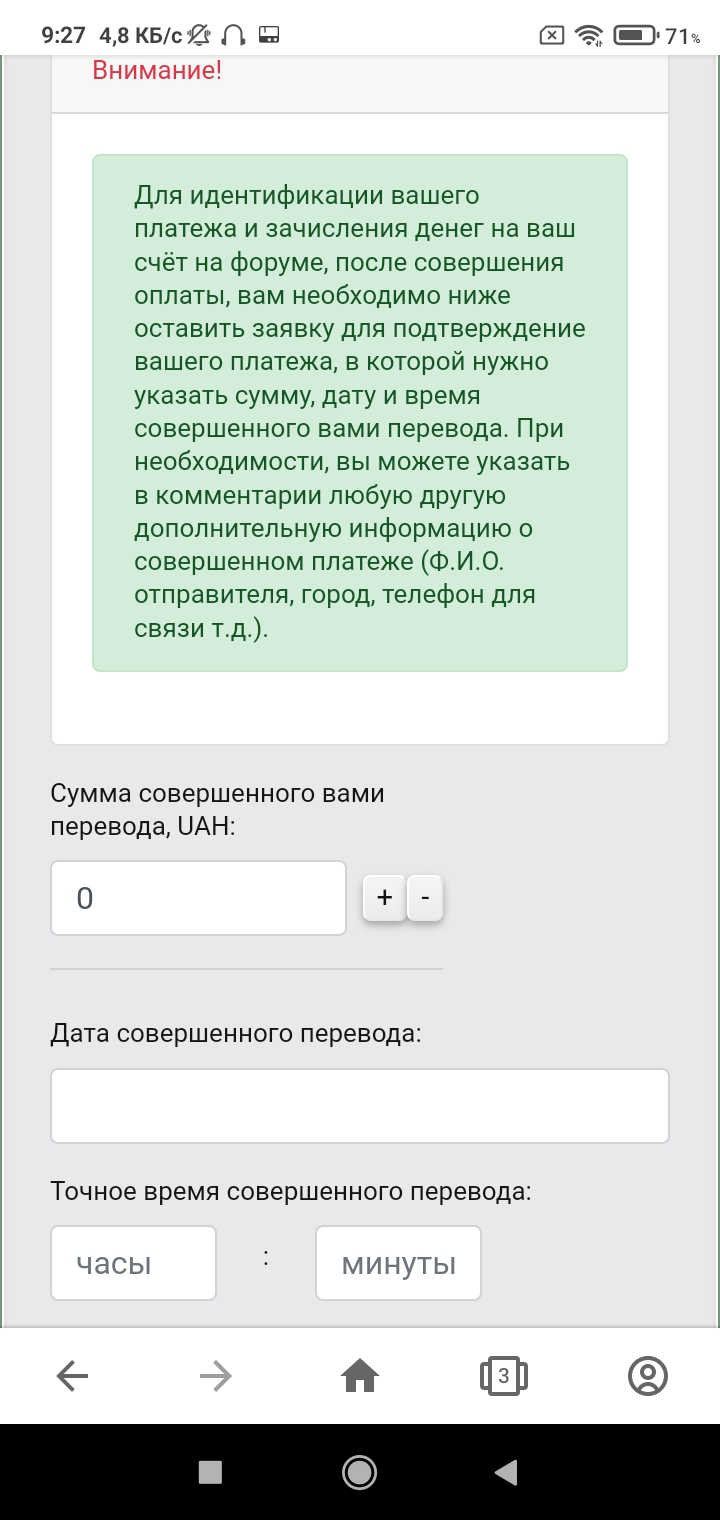720x1520 pixels.
Task: Tap the clock showing 9:27
Action: tap(63, 36)
